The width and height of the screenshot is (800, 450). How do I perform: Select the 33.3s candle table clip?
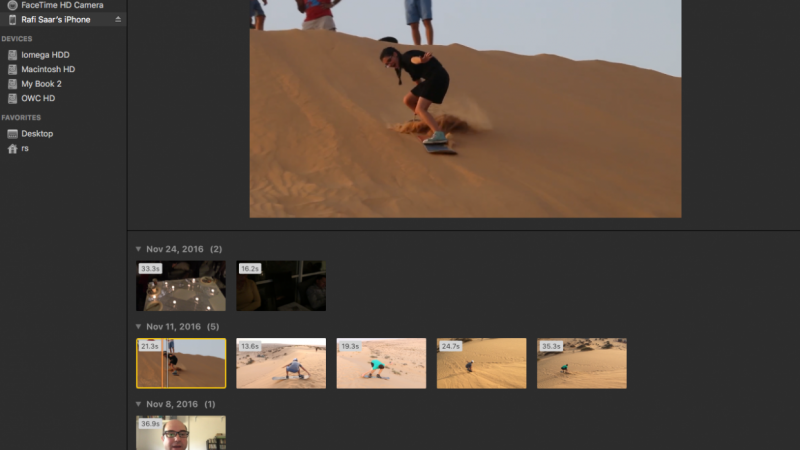(181, 286)
